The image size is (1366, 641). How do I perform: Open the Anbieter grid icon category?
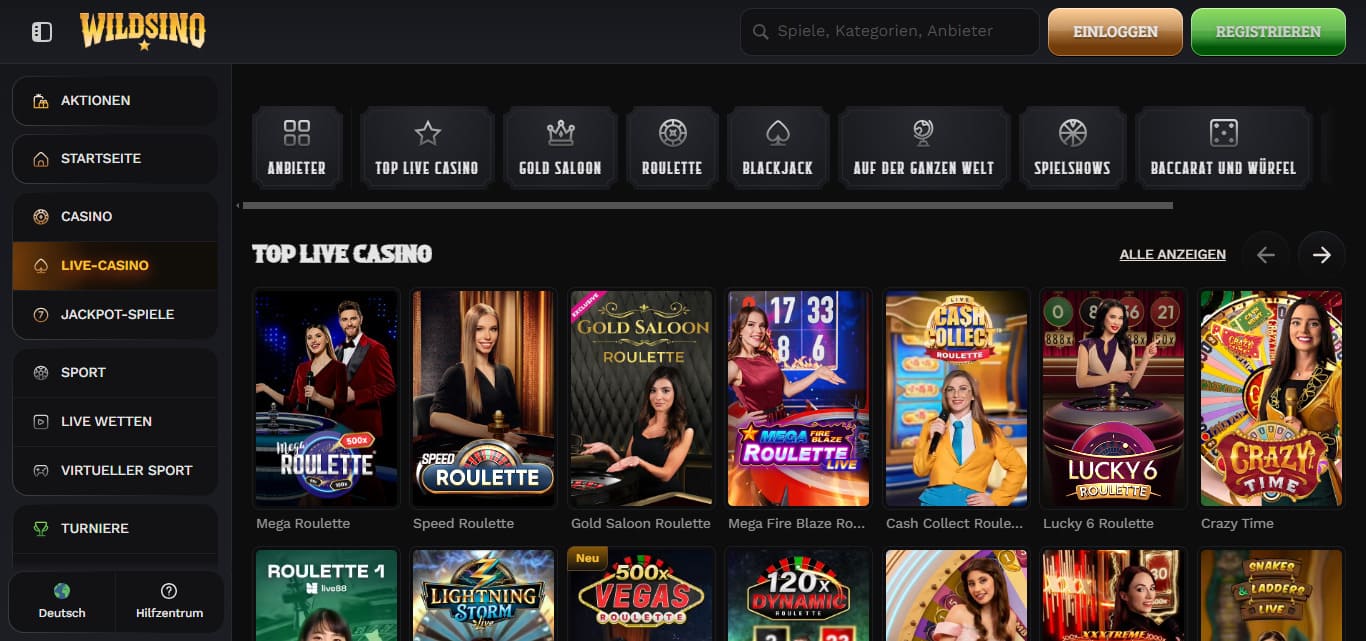tap(297, 147)
